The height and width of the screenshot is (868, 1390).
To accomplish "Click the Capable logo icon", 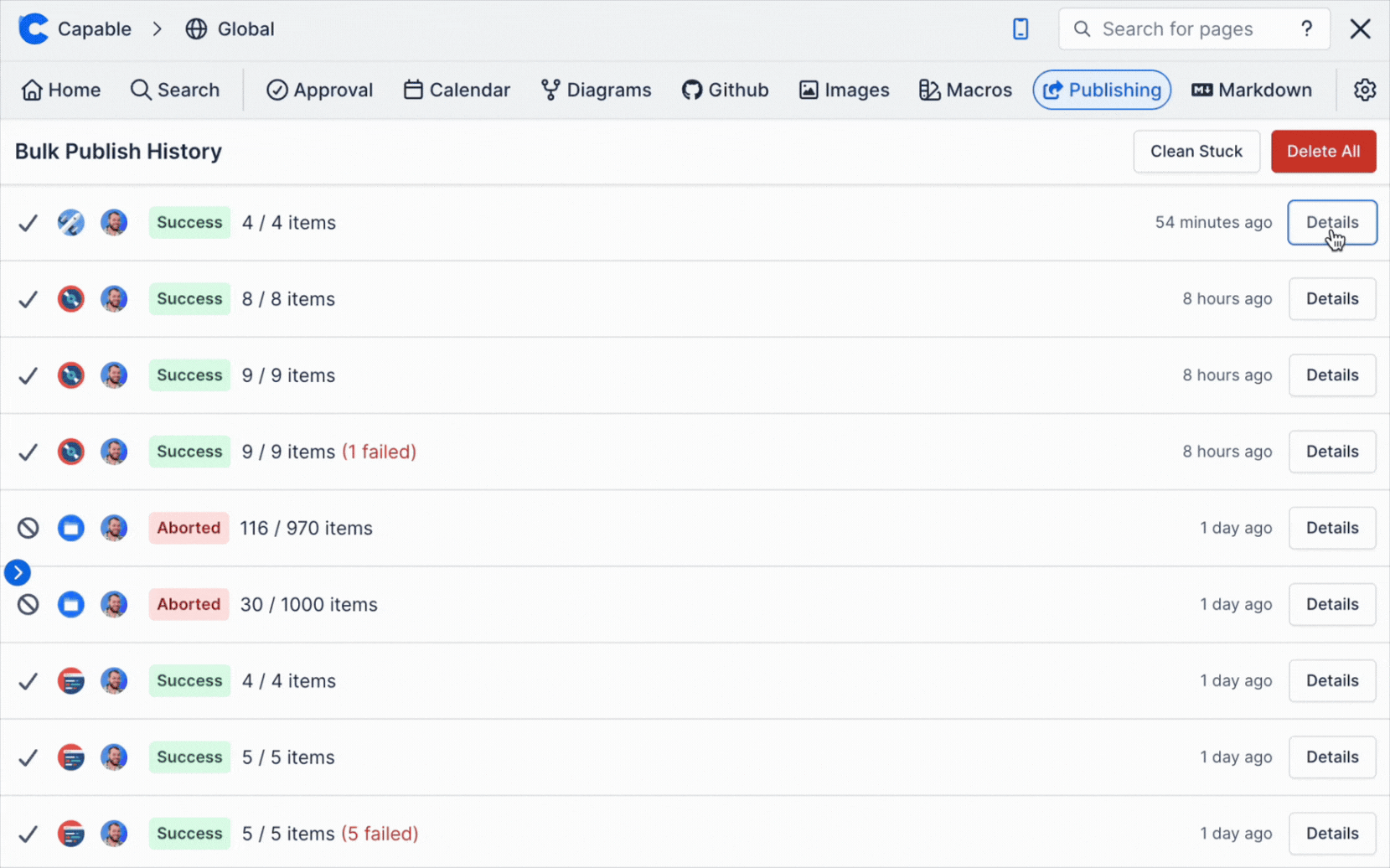I will pos(34,29).
